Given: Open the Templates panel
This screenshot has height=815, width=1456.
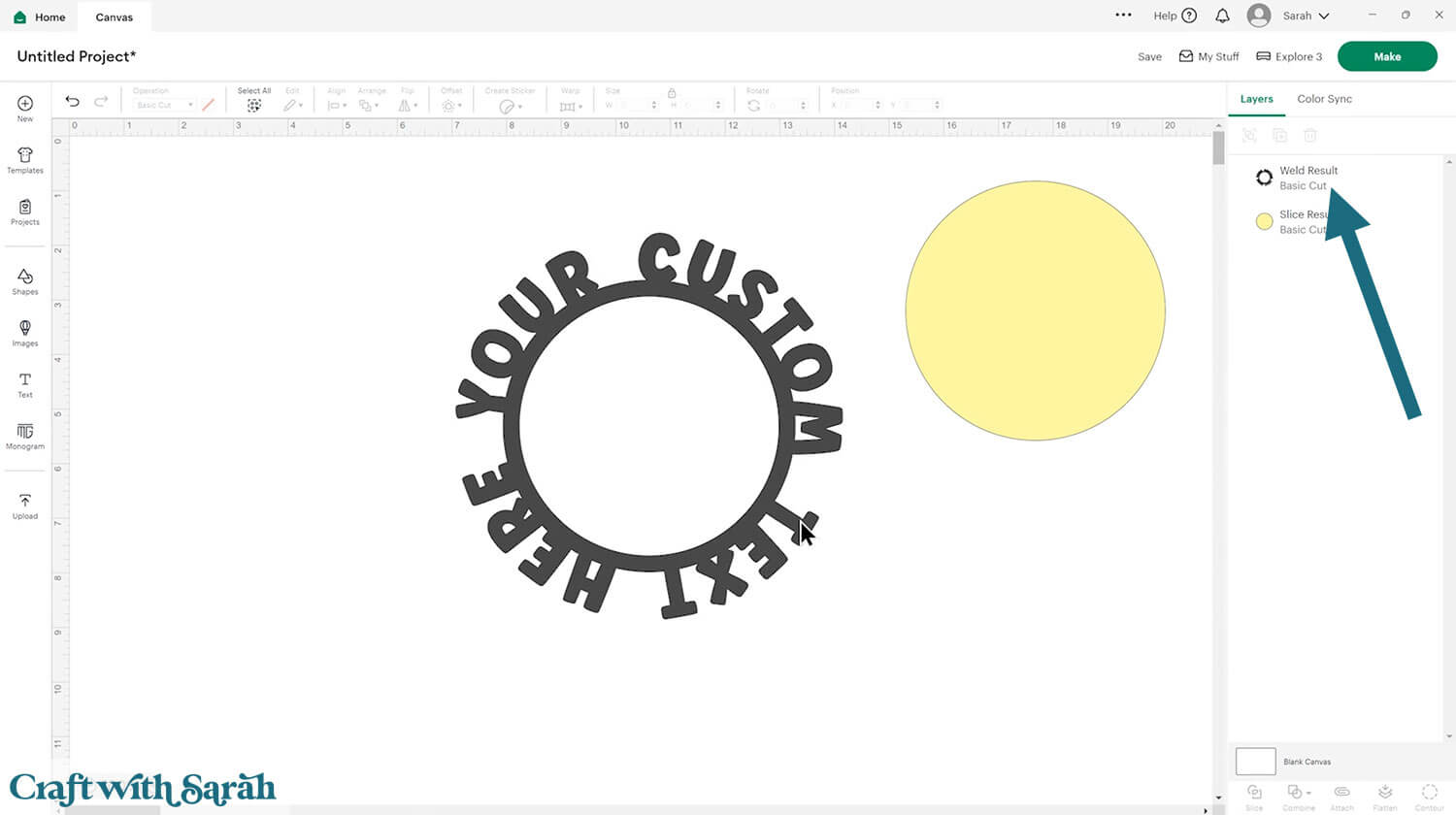Looking at the screenshot, I should point(25,160).
